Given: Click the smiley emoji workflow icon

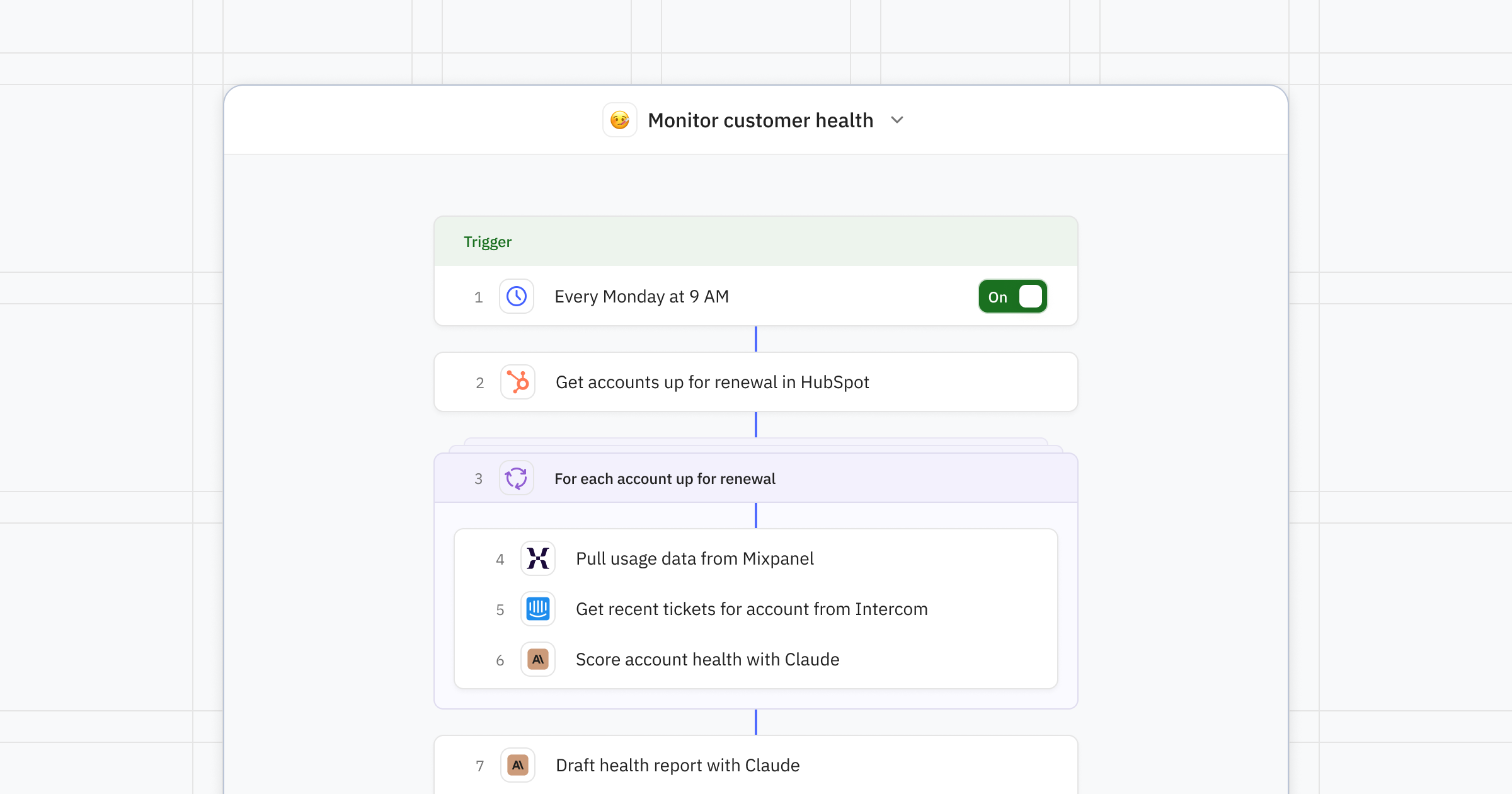Looking at the screenshot, I should (620, 120).
